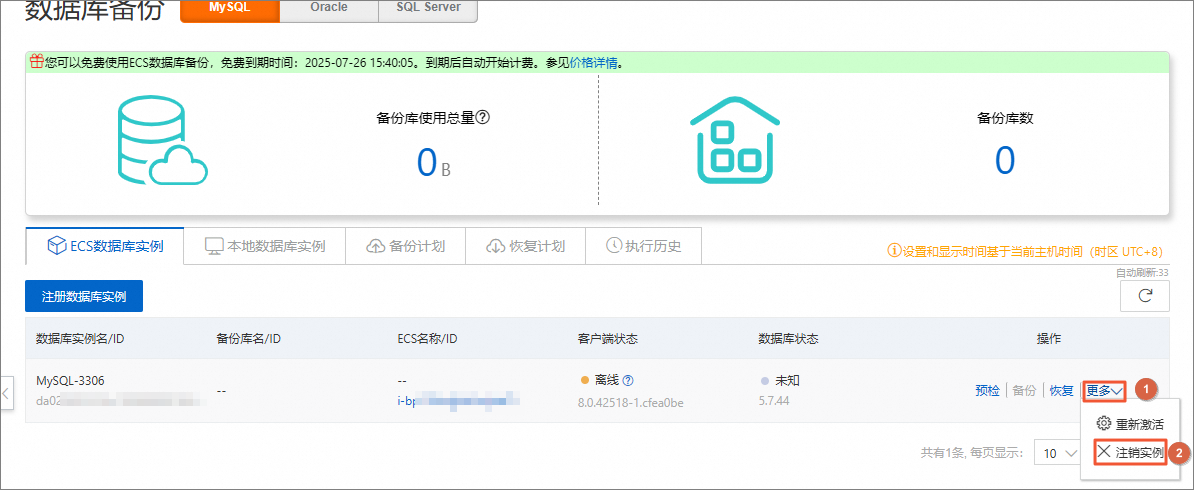Image resolution: width=1194 pixels, height=490 pixels.
Task: Expand the 更多 dropdown in the operations column
Action: [x=1104, y=391]
